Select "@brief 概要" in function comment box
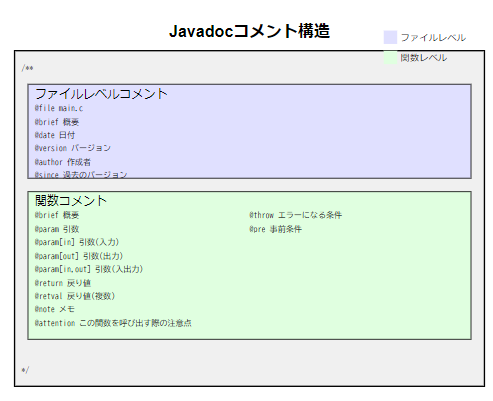493x401 pixels. 57,215
